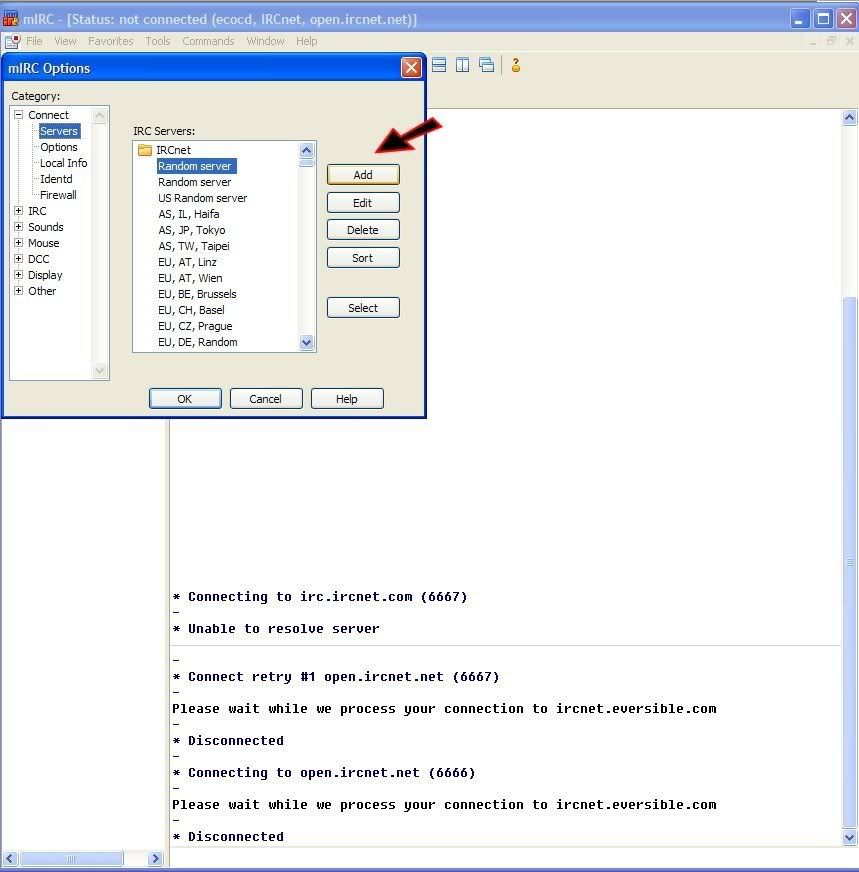
Task: Open the File menu
Action: (34, 41)
